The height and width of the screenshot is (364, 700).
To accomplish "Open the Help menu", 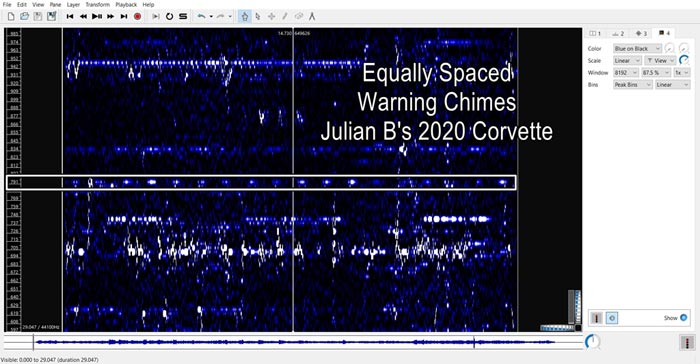I will (x=148, y=4).
